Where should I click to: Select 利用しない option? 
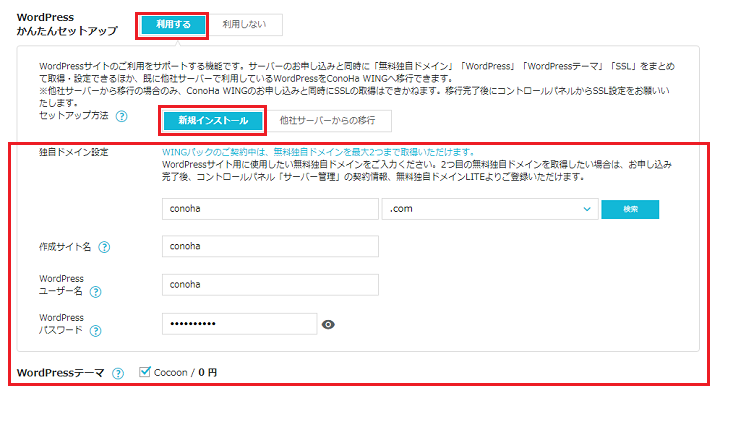point(245,25)
